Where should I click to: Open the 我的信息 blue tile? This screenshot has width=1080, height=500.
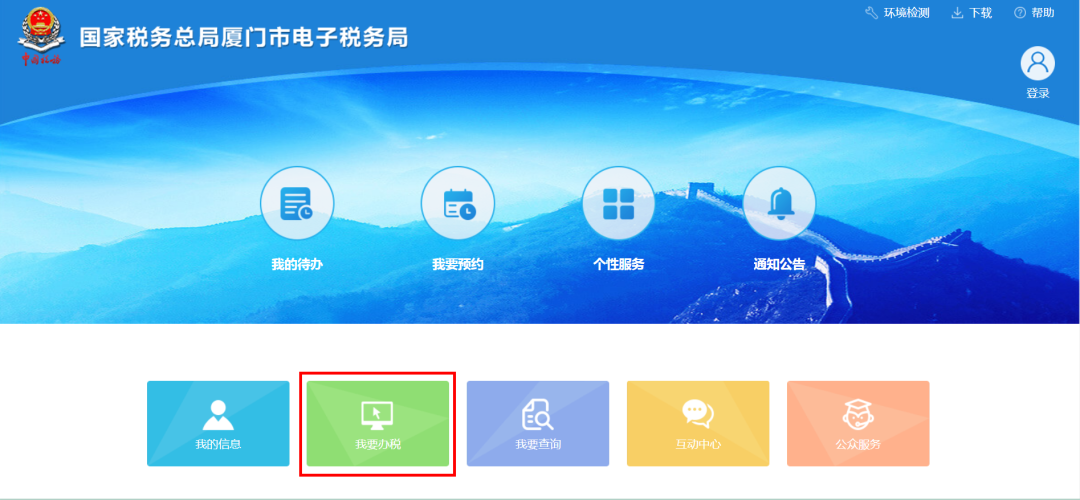(x=218, y=424)
